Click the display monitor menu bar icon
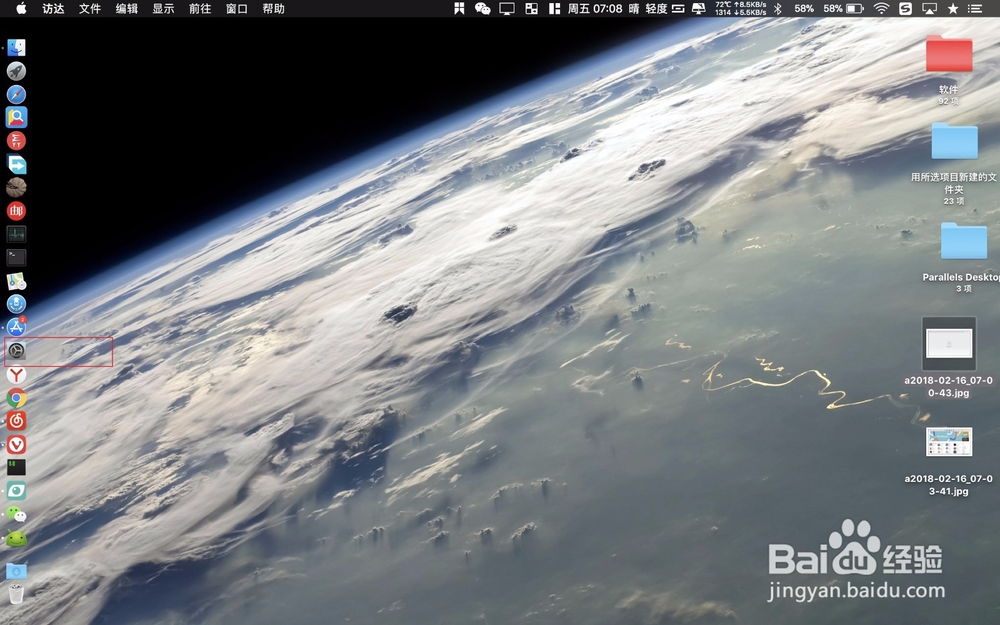Image resolution: width=1000 pixels, height=625 pixels. [507, 8]
